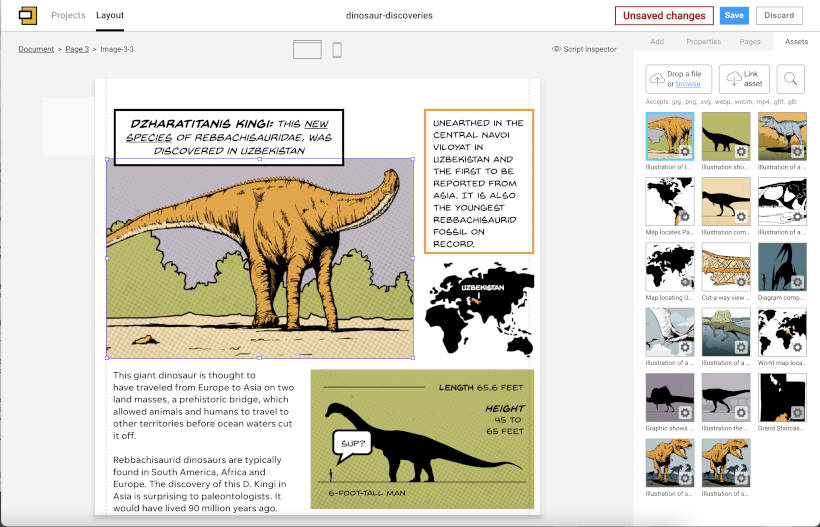
Task: Open gear settings for 'Grand Staircas...' asset
Action: click(x=796, y=413)
